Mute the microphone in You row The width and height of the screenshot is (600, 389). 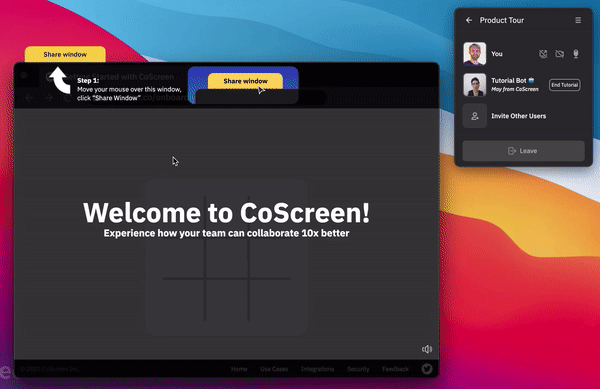(576, 54)
